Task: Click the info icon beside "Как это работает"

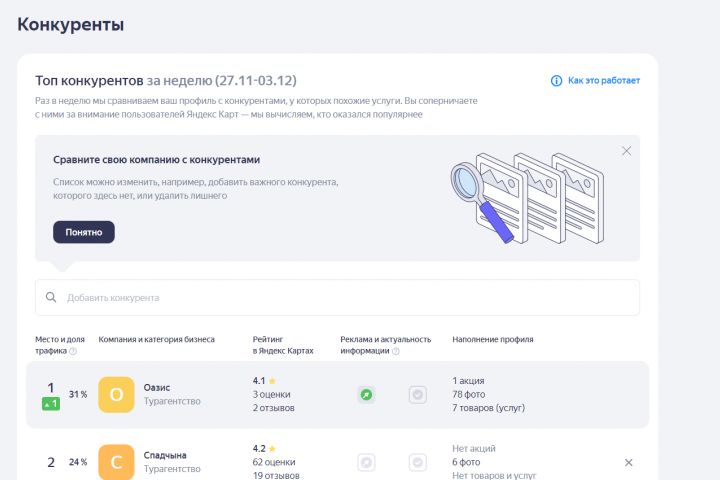Action: (556, 81)
